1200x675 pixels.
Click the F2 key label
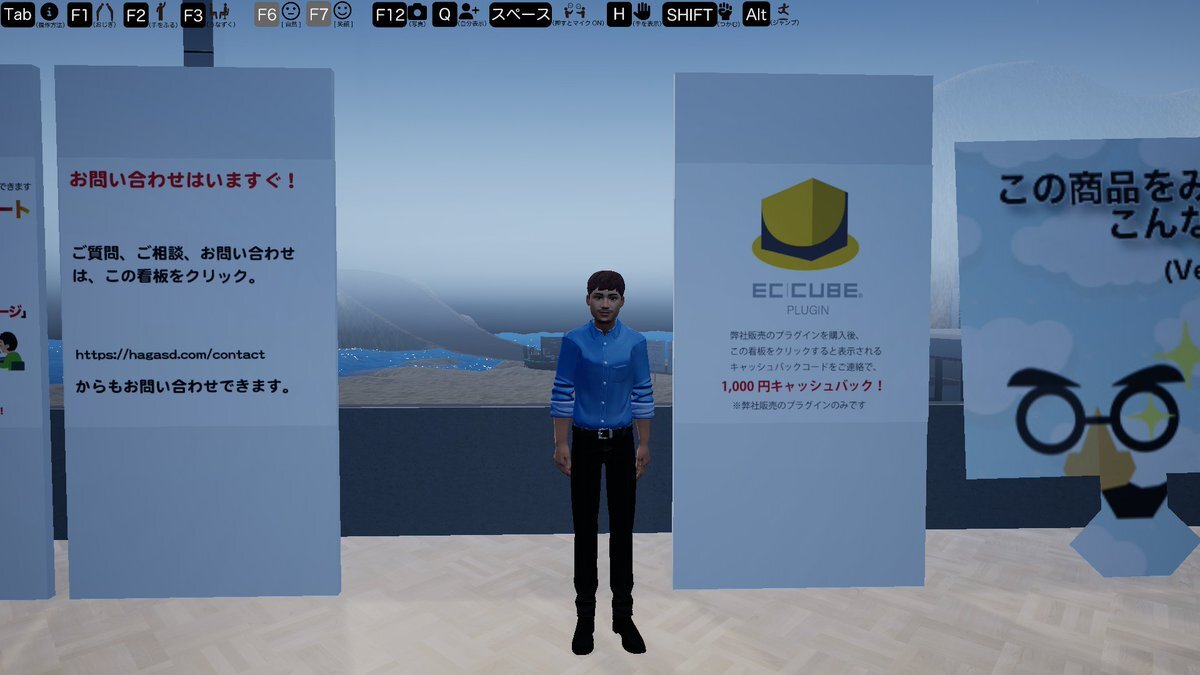136,14
